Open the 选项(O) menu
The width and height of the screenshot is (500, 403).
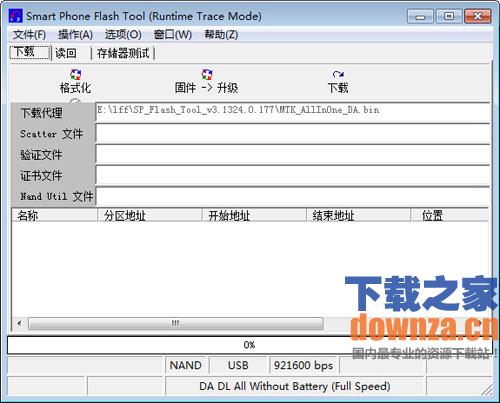pos(123,34)
